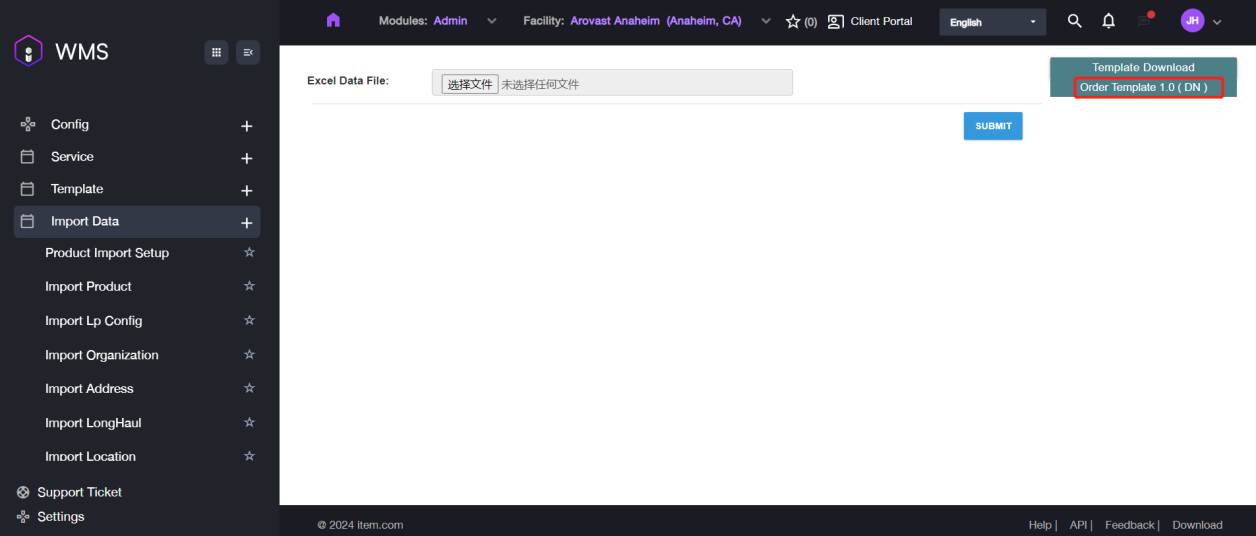Open the search magnifier icon
Screen dimensions: 1256x536
point(1075,21)
